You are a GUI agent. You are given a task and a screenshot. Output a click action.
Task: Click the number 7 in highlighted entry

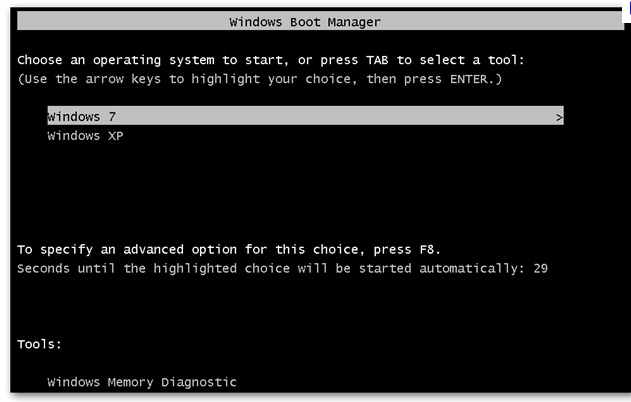(112, 117)
